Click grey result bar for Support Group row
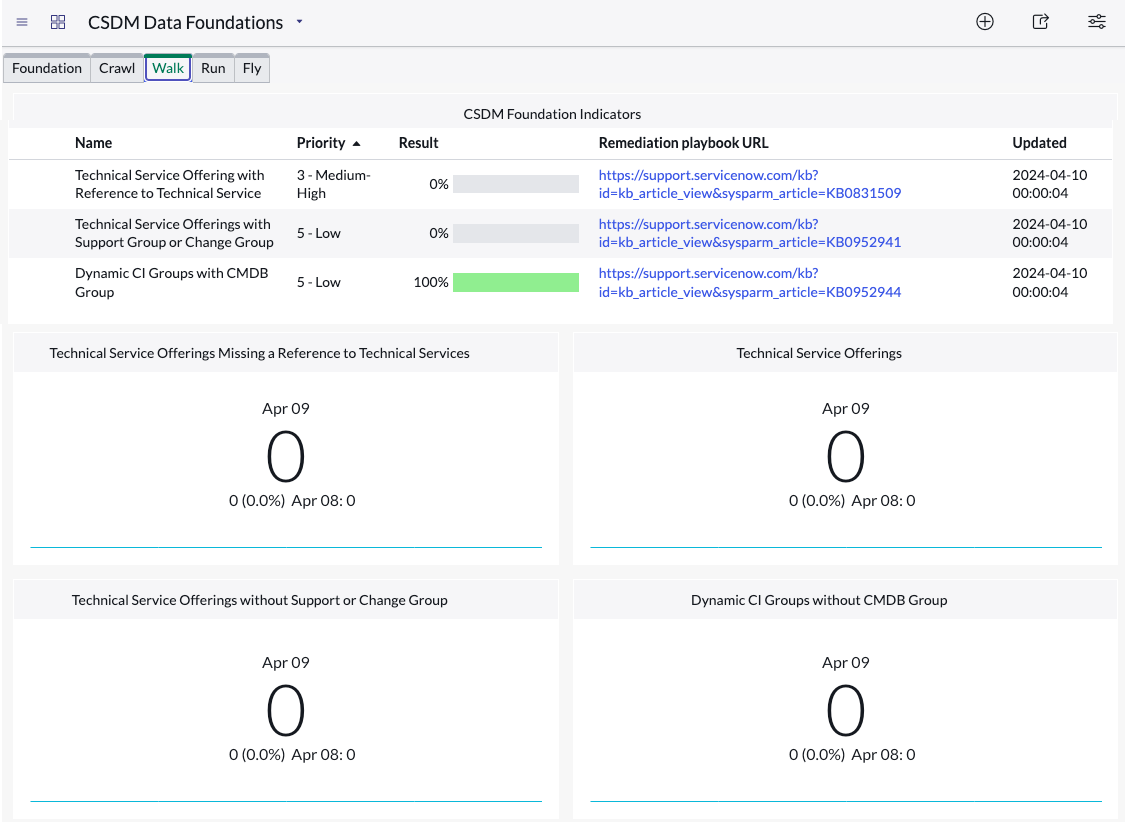Image resolution: width=1125 pixels, height=822 pixels. click(x=516, y=233)
